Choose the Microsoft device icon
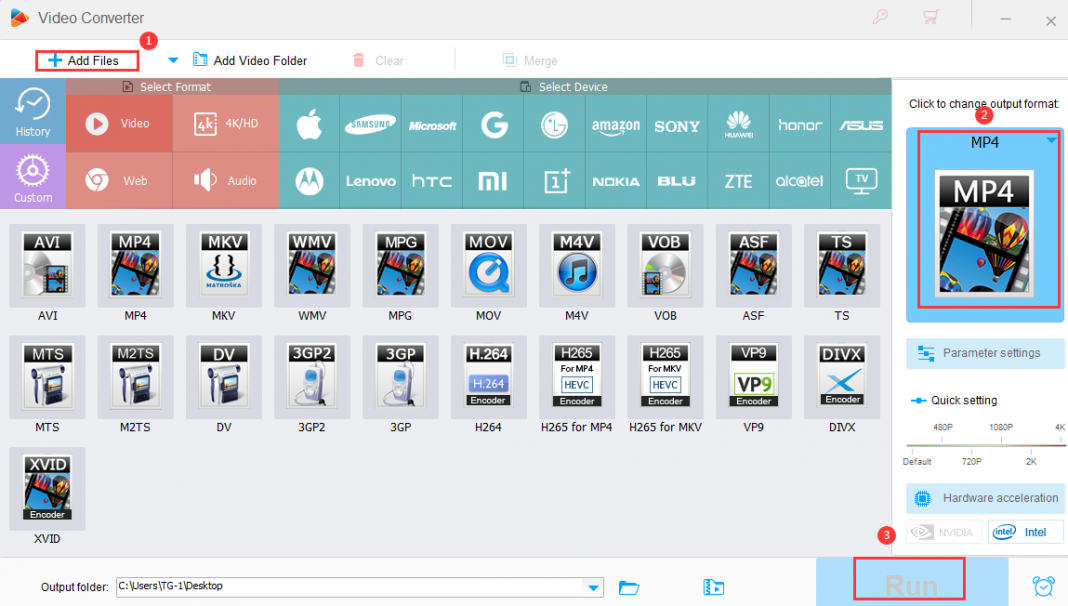 [432, 124]
